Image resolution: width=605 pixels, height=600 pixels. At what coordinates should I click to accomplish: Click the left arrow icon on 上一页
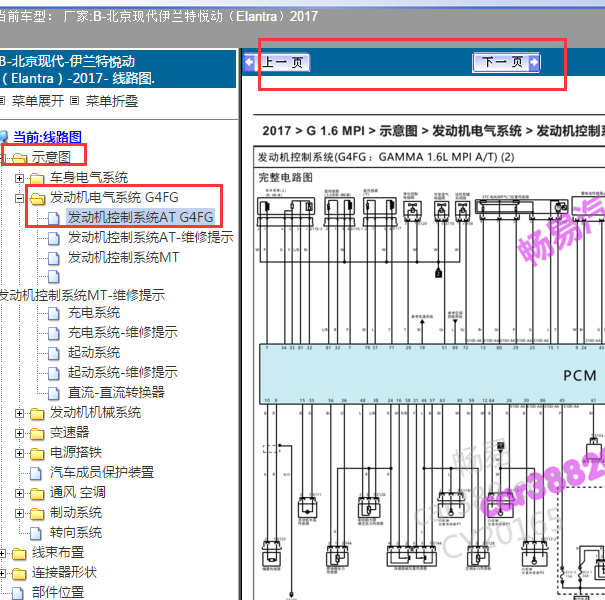[x=250, y=62]
